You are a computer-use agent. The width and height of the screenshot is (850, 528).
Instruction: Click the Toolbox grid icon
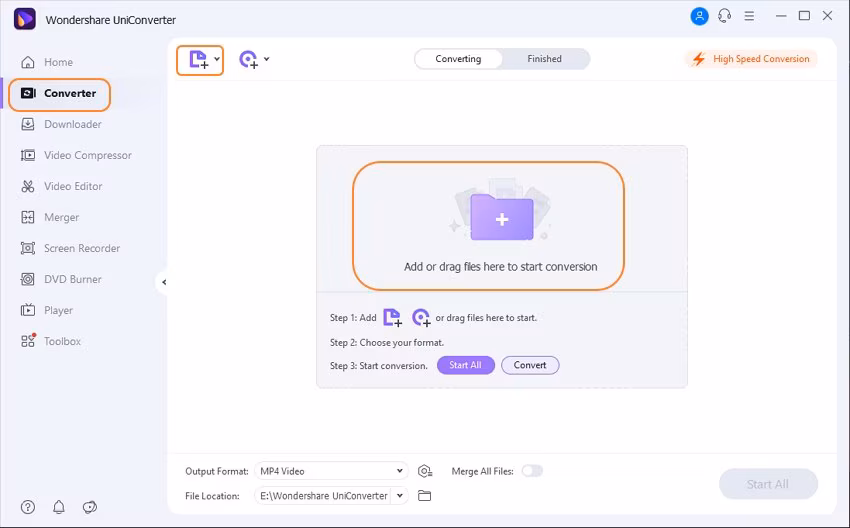coord(28,341)
